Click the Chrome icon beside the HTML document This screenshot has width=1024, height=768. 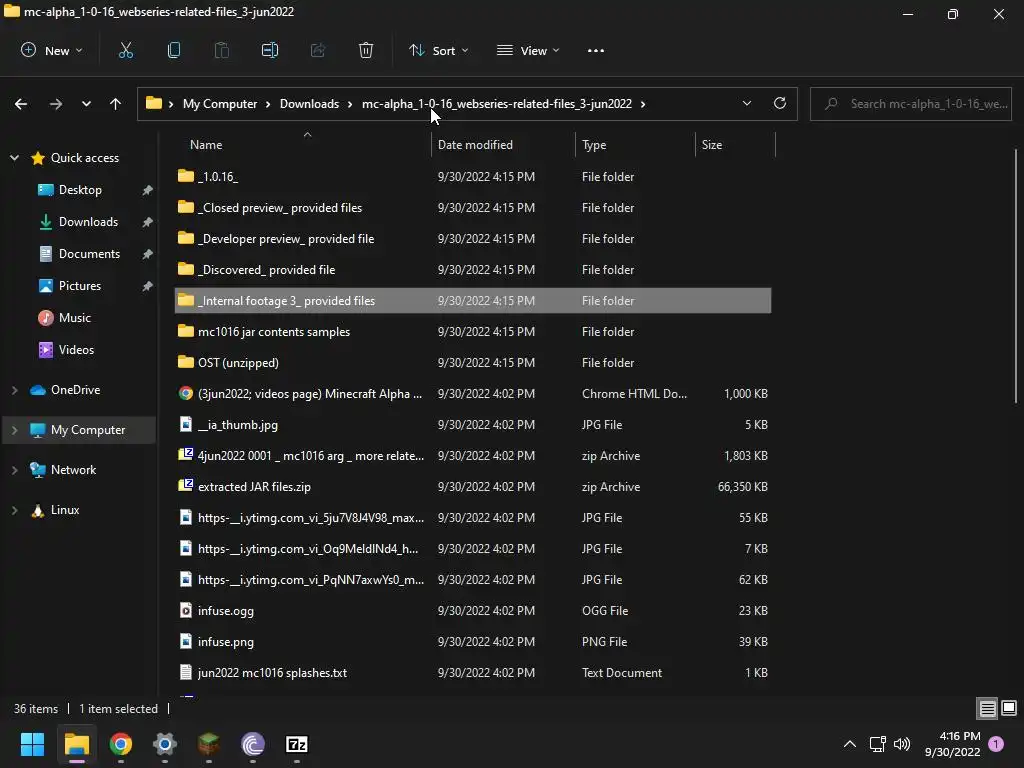186,393
